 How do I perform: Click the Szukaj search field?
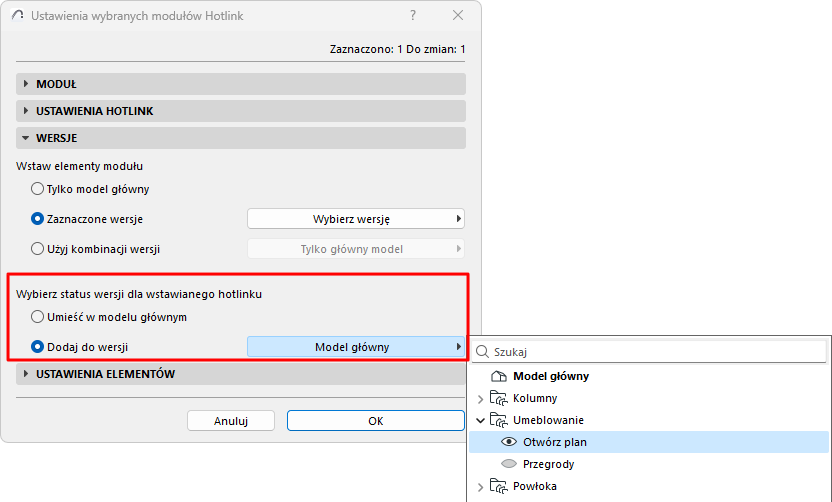(648, 352)
